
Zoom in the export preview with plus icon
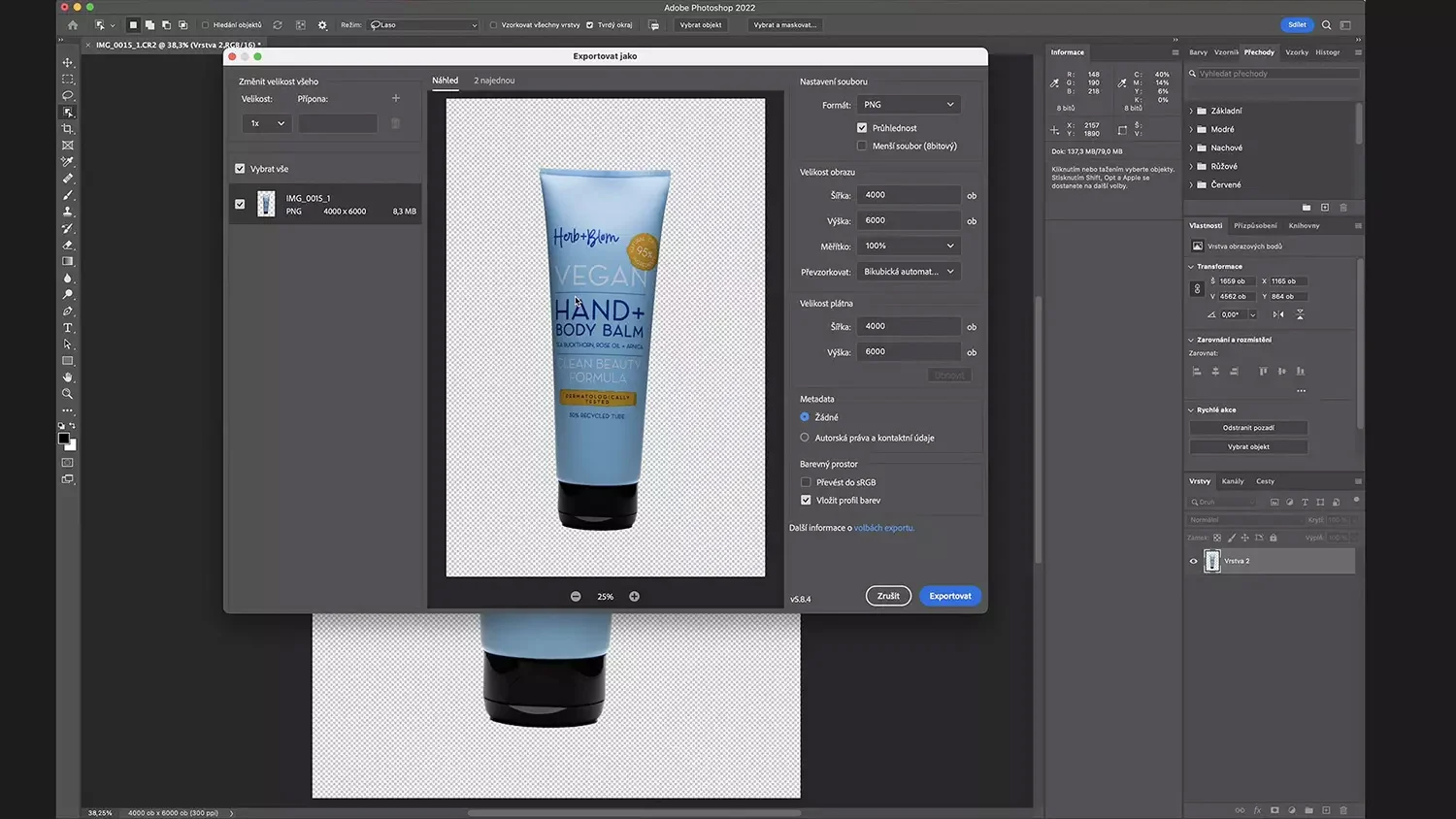tap(634, 597)
